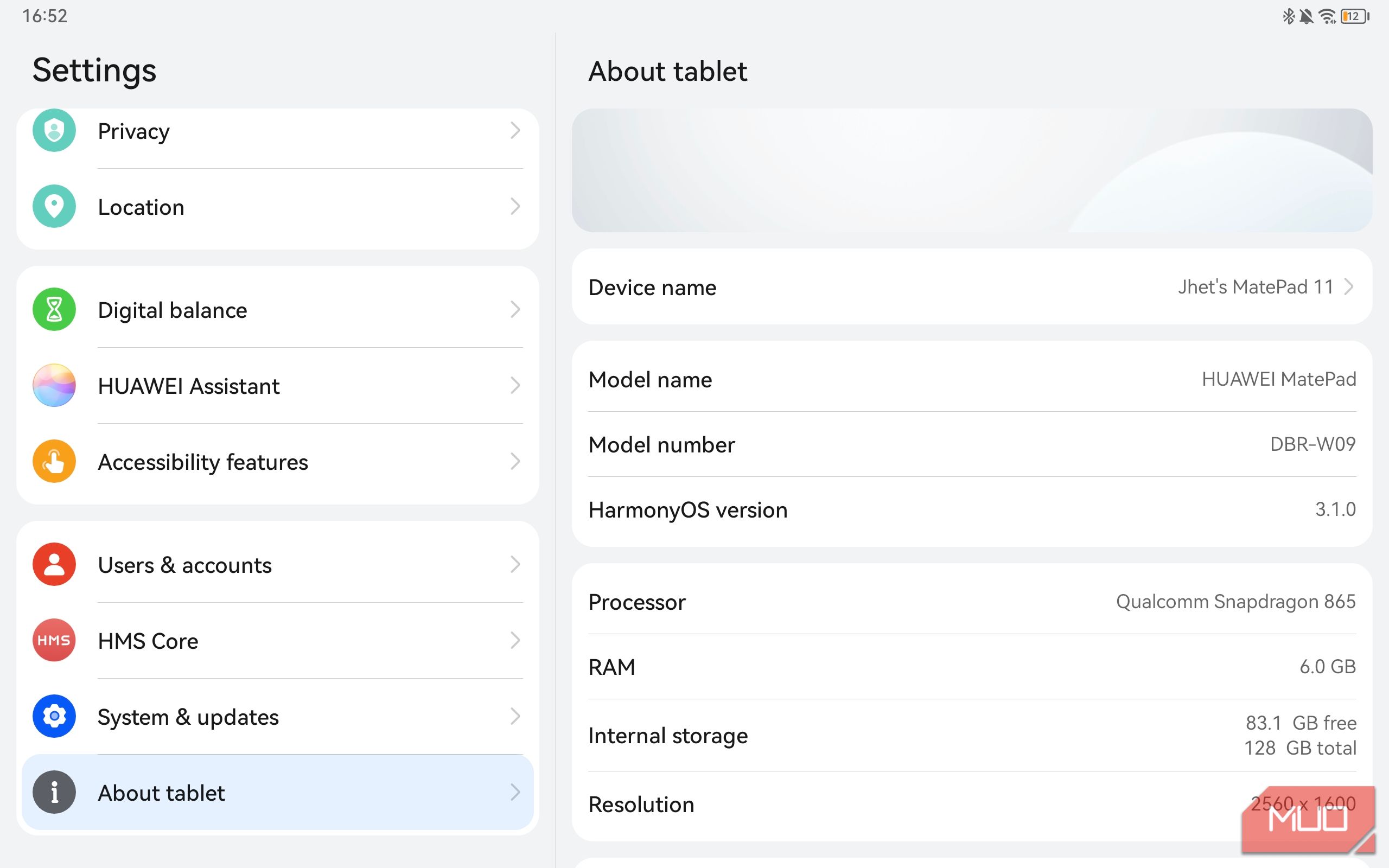Tap the System & updates gear icon

tap(54, 716)
